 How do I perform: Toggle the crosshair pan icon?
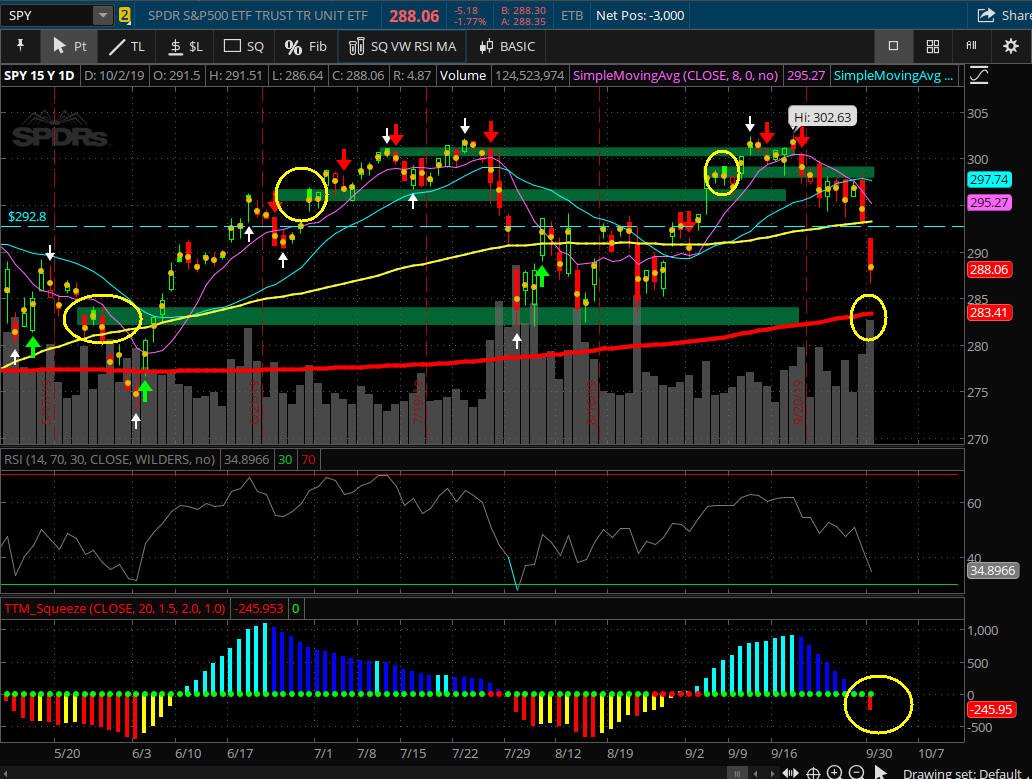coord(813,773)
